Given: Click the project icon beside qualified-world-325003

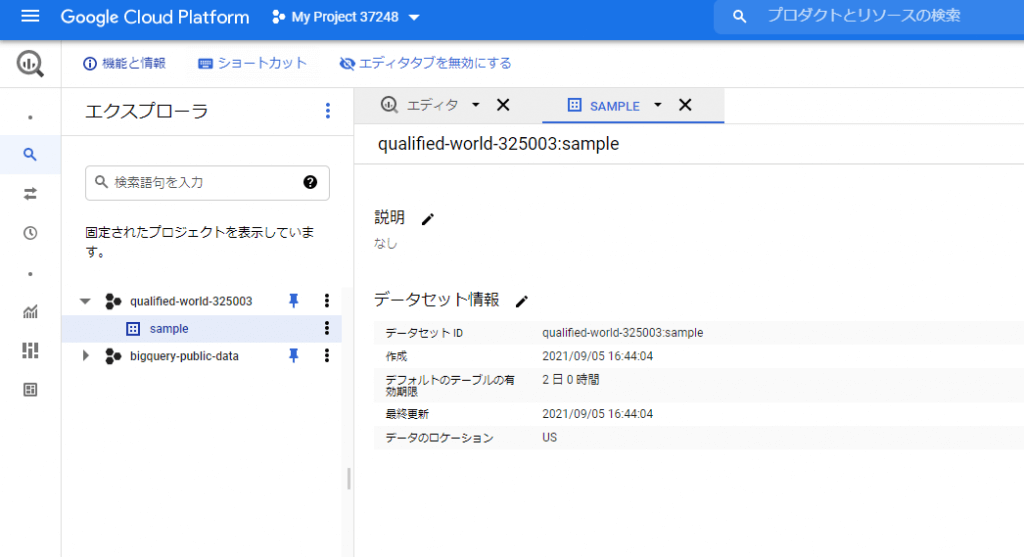Looking at the screenshot, I should coord(113,301).
